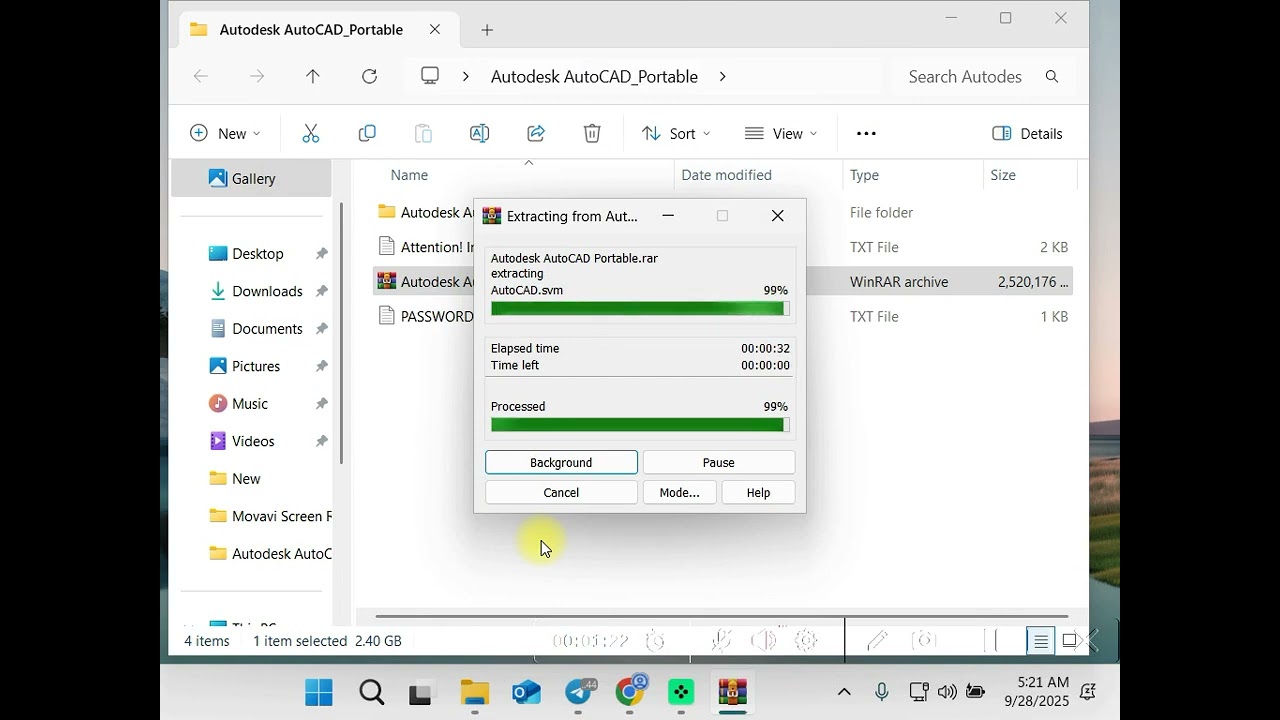Click the Paste clipboard icon

click(423, 133)
